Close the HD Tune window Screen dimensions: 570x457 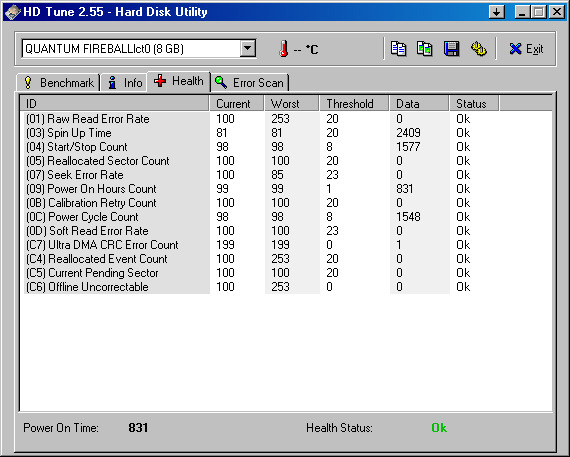click(x=557, y=12)
